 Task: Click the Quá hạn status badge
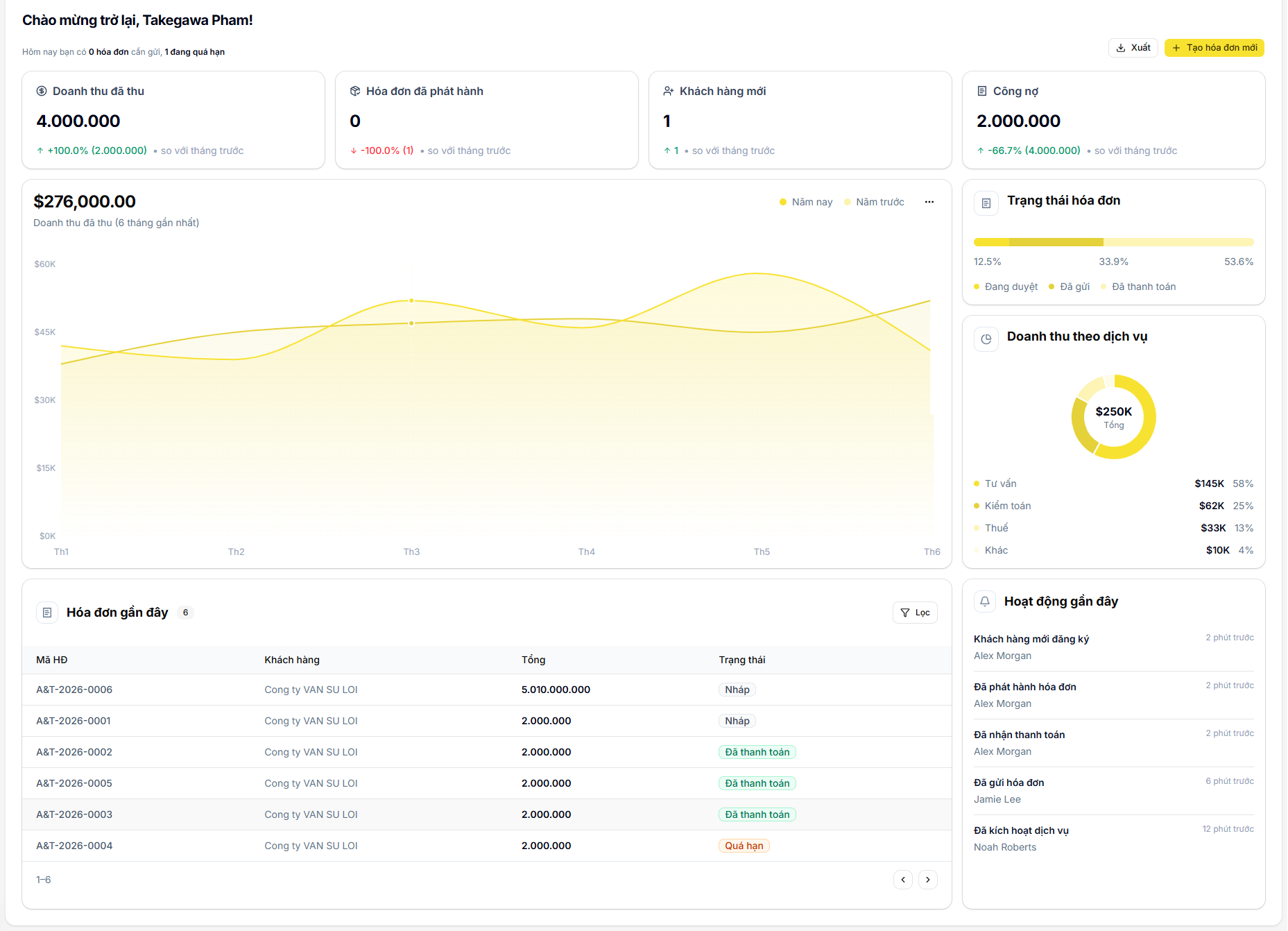pos(744,846)
